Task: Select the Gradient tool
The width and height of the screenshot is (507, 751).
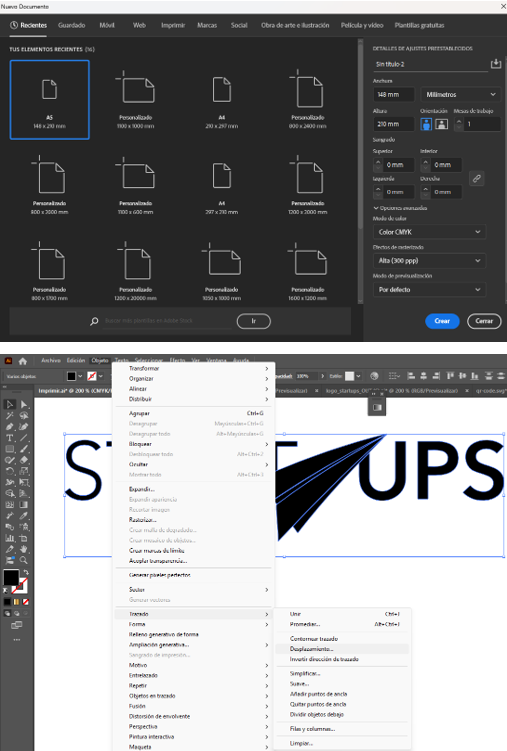Action: tap(24, 504)
